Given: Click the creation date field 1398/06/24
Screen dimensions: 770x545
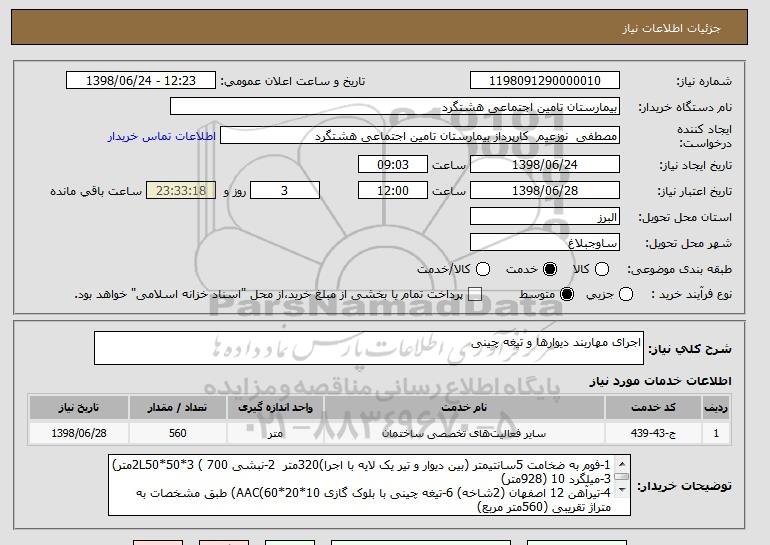Looking at the screenshot, I should pyautogui.click(x=545, y=164).
